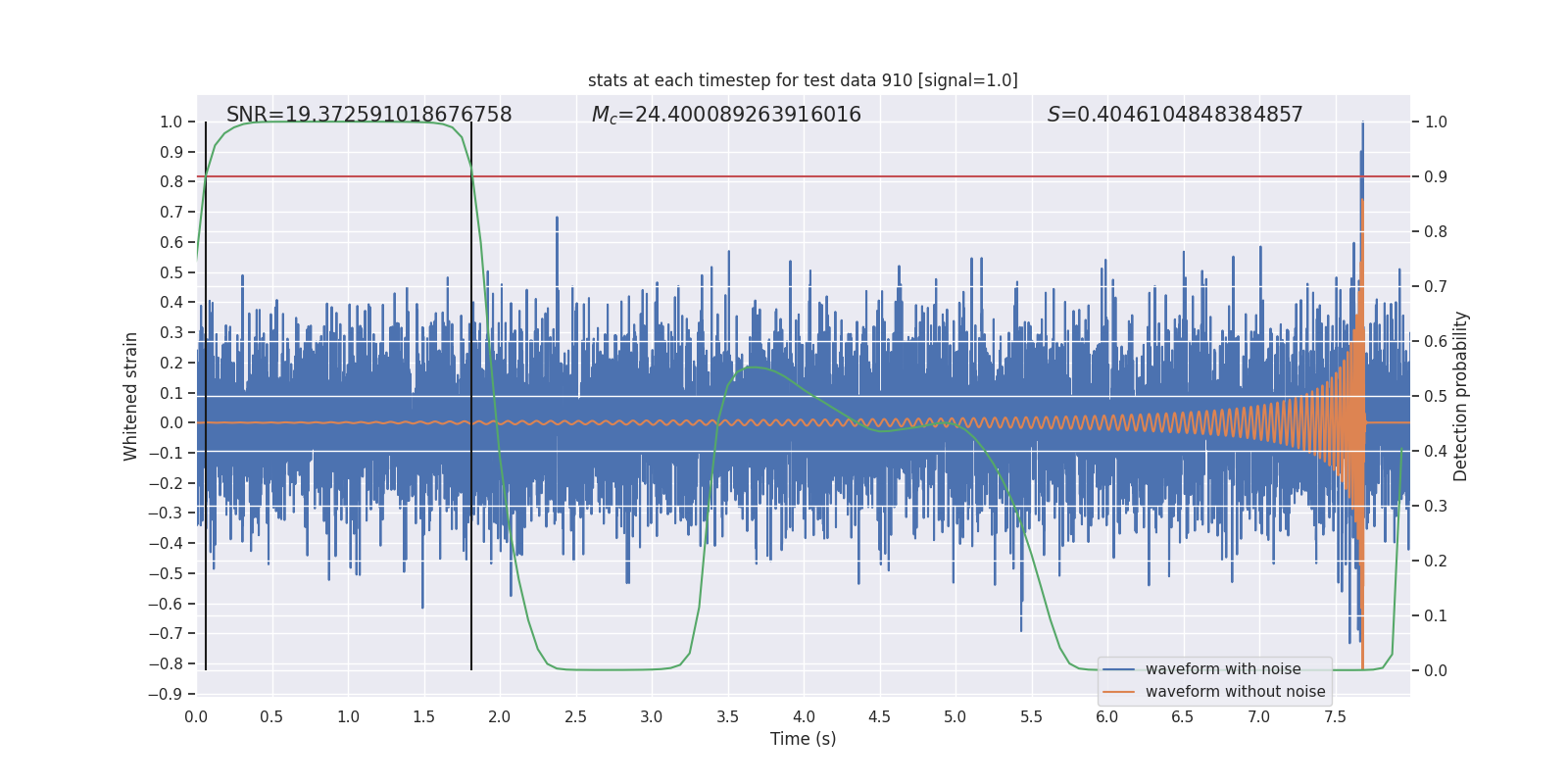Click the "waveform with noise" legend label
Screen dimensions: 1568x784
[x=1223, y=669]
